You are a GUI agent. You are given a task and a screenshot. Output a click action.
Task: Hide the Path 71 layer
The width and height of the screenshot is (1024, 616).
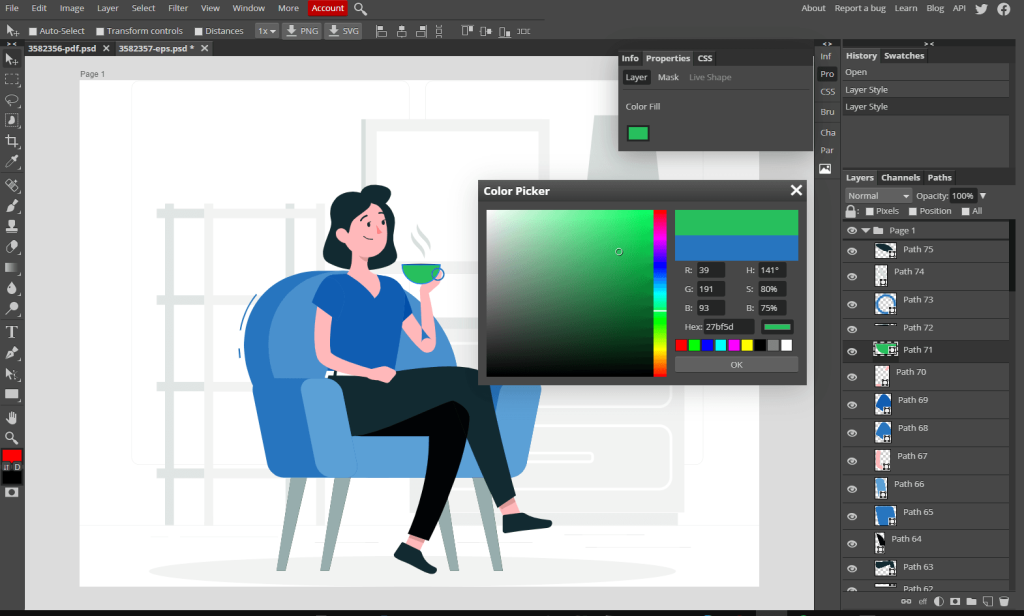click(x=852, y=351)
